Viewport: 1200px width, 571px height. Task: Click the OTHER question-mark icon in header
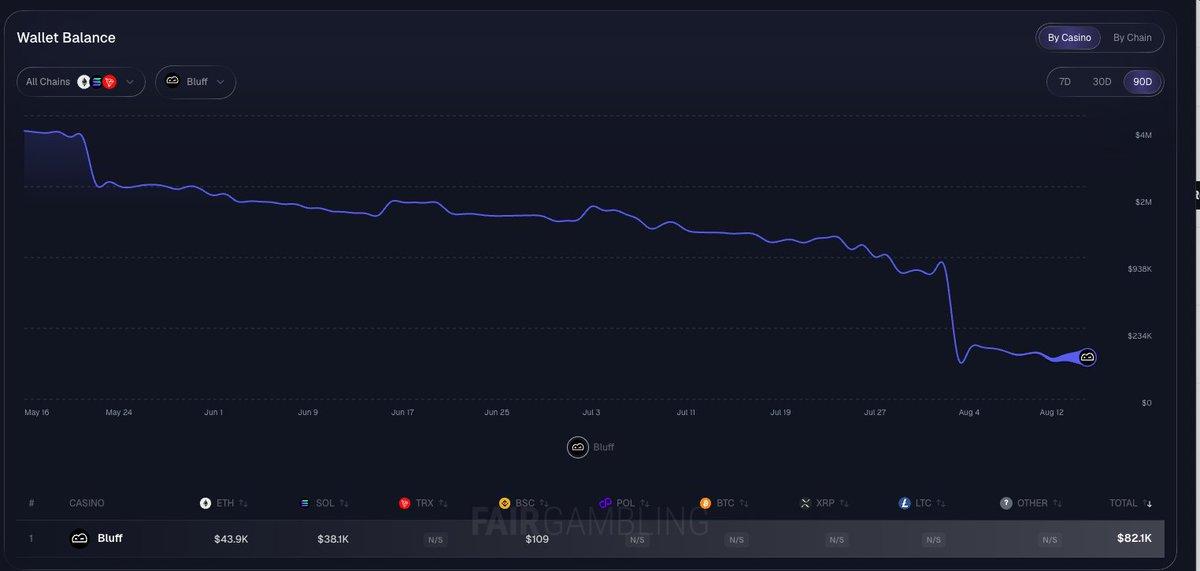point(1006,503)
